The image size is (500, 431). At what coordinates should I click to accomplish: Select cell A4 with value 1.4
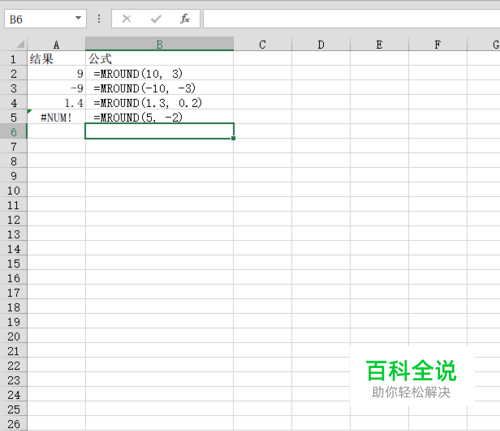tap(56, 103)
